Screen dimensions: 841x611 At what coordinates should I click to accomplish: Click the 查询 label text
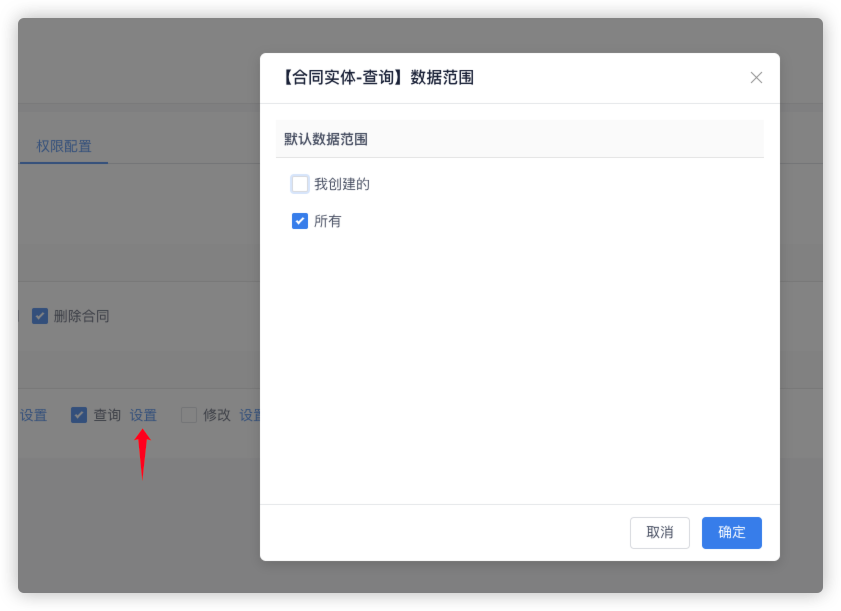(x=107, y=415)
